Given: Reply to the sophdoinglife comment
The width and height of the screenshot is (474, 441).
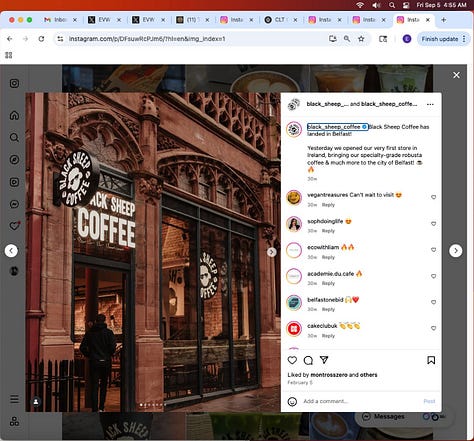Looking at the screenshot, I should [x=328, y=231].
